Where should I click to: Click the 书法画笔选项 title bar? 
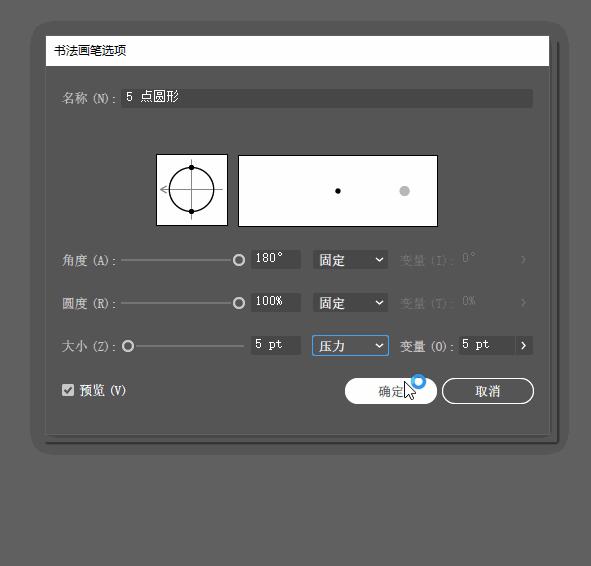click(297, 51)
